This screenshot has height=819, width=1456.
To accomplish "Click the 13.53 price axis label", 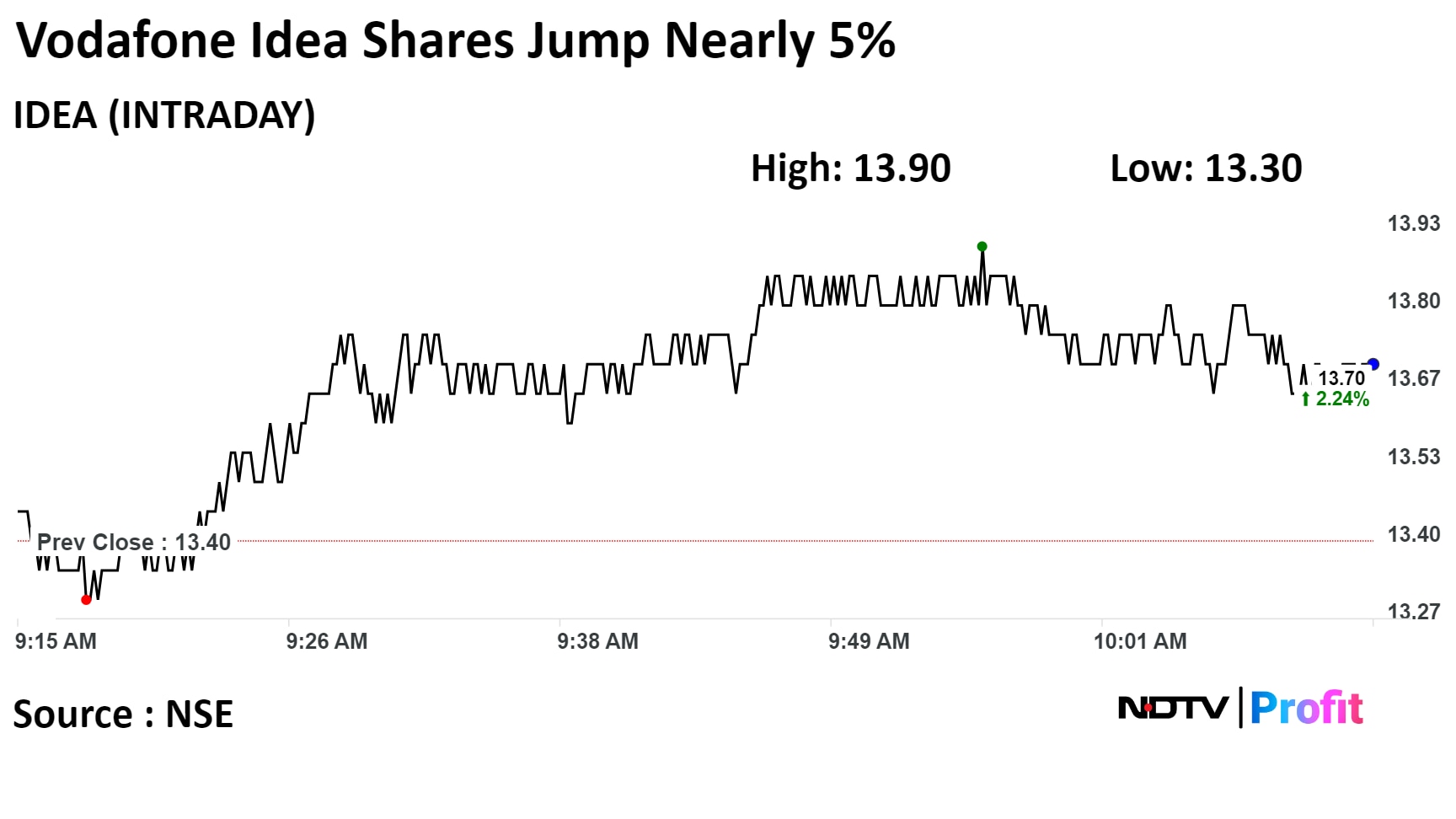I will point(1414,457).
